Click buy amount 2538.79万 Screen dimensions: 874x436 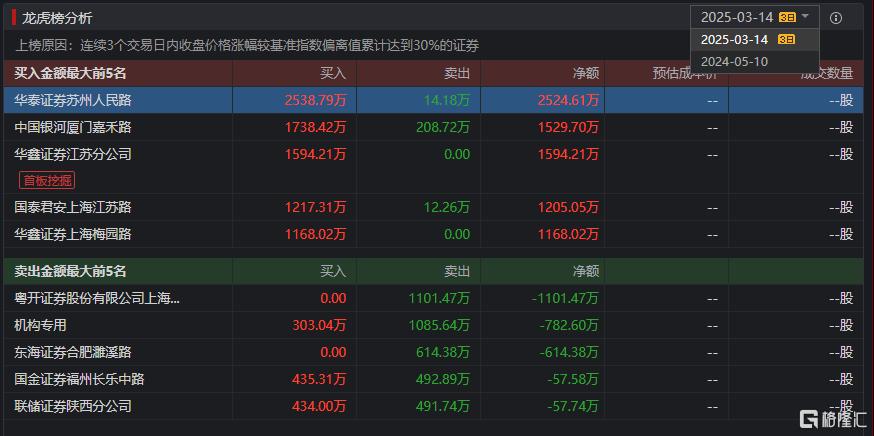315,100
